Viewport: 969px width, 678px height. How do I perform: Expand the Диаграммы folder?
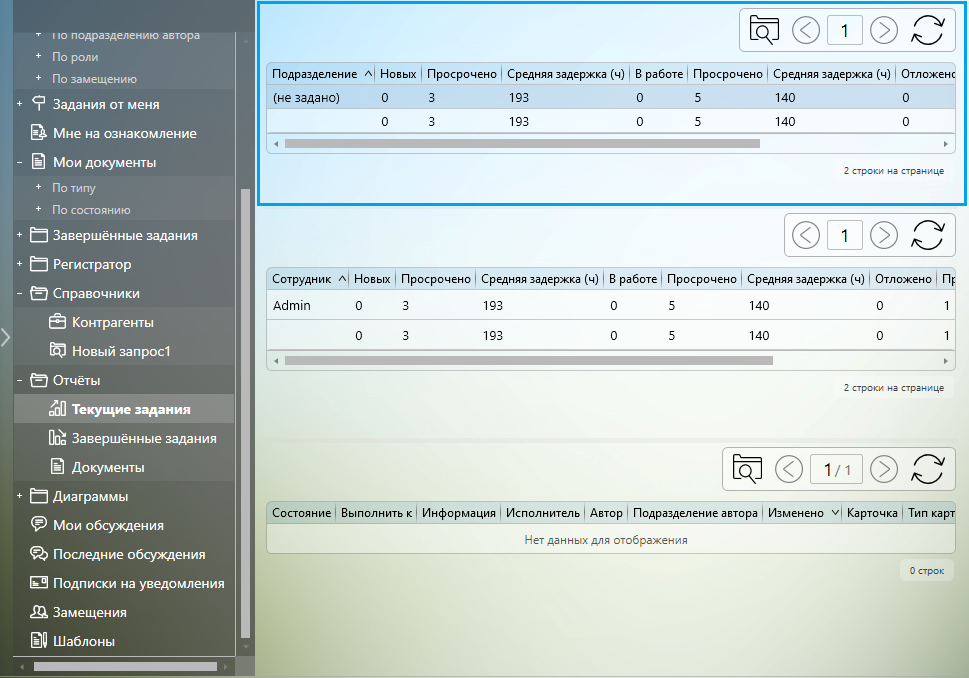(x=20, y=496)
